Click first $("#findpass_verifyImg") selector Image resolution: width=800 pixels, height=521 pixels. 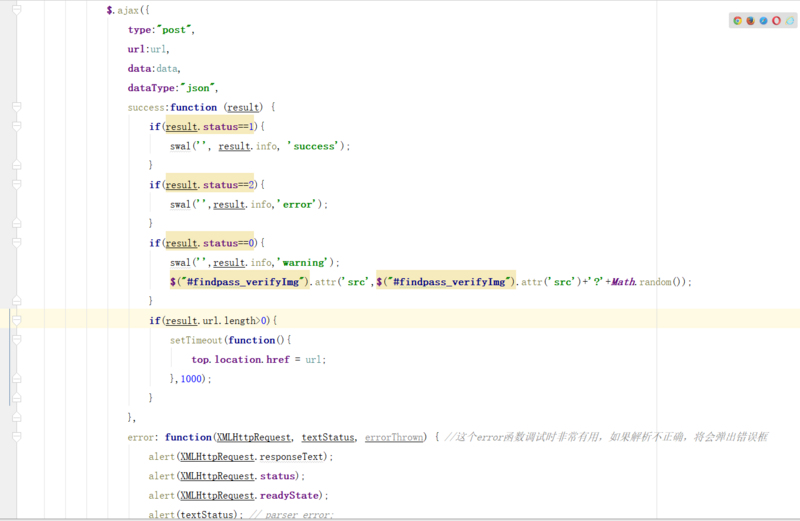(x=240, y=282)
